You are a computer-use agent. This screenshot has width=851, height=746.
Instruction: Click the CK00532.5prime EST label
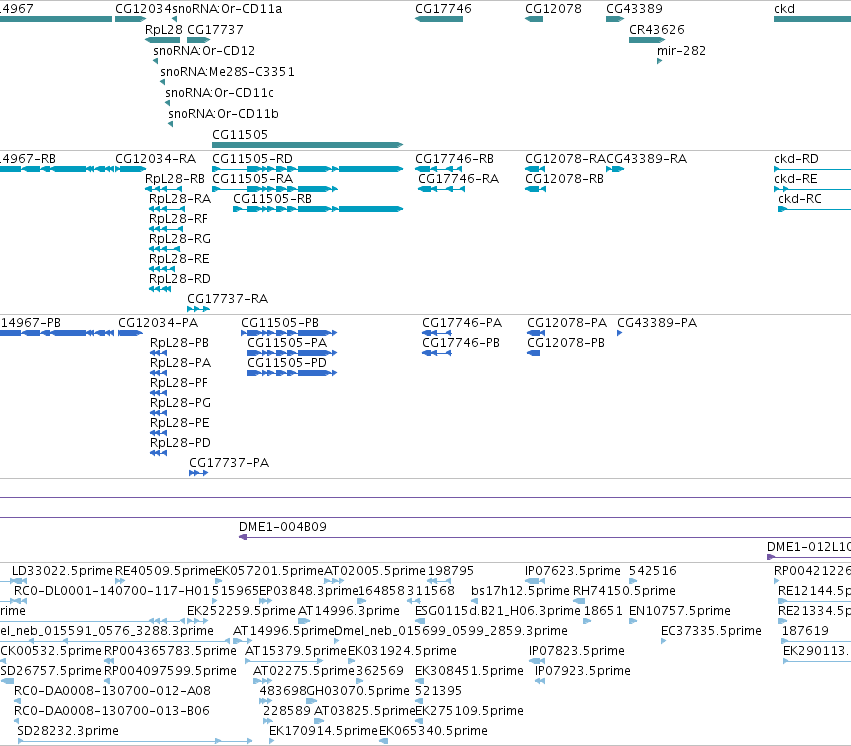pyautogui.click(x=51, y=651)
